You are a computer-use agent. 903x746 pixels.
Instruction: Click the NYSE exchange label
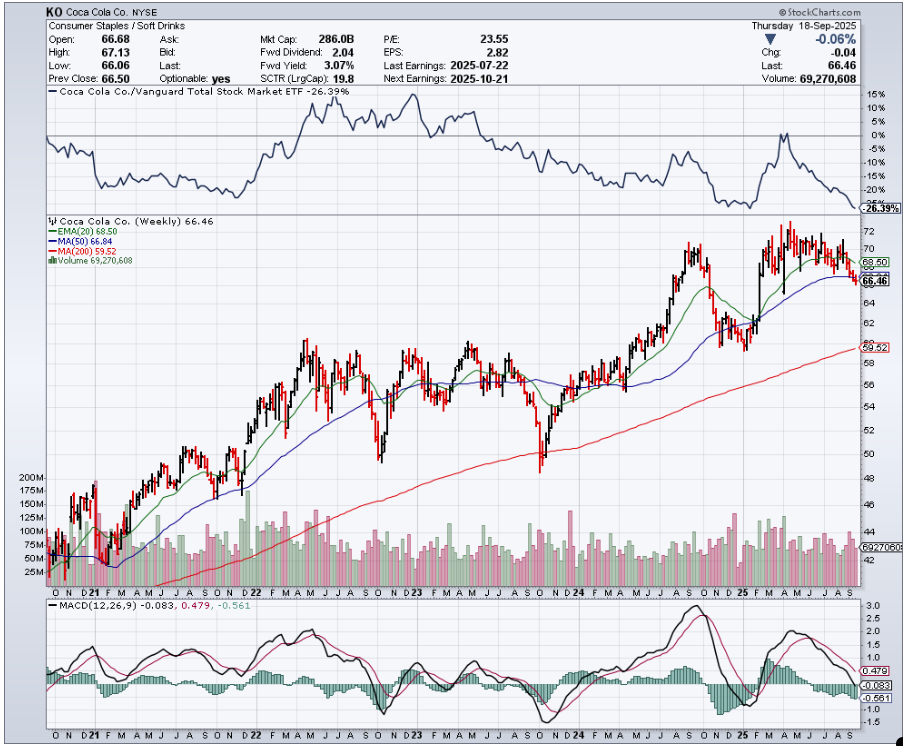(x=144, y=13)
